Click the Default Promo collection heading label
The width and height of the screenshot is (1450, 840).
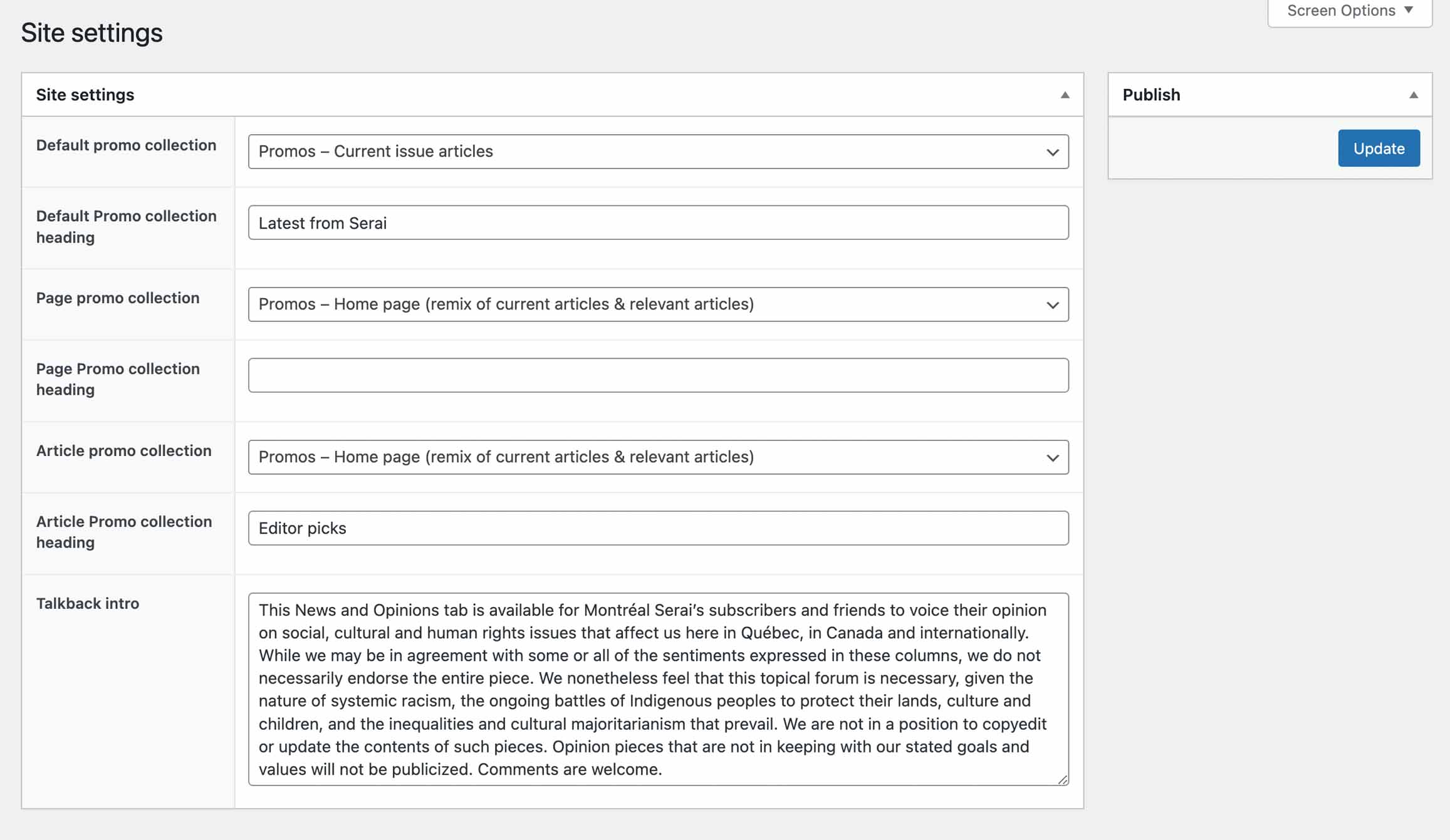(126, 226)
